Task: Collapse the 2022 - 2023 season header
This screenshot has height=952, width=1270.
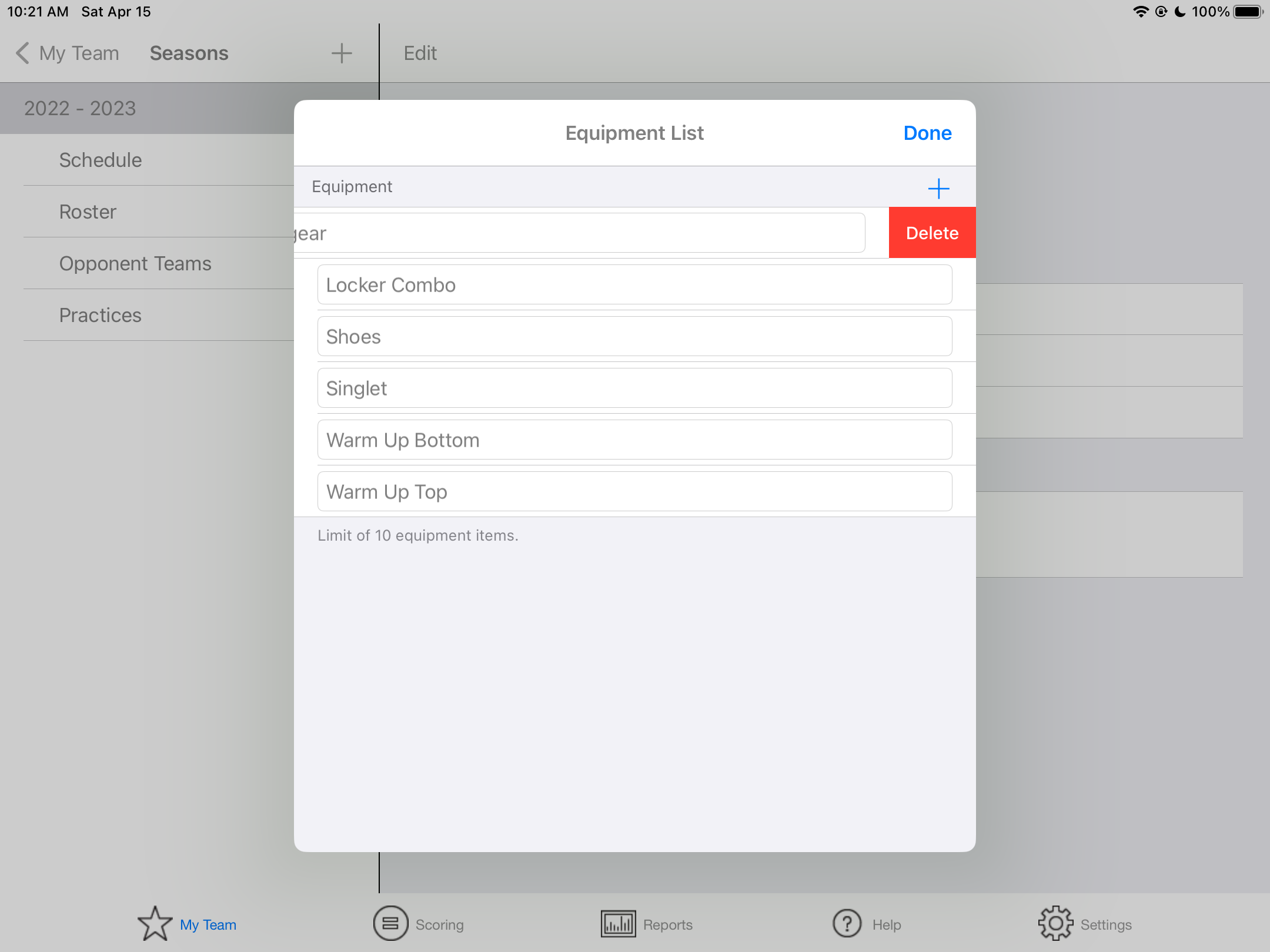Action: tap(80, 108)
